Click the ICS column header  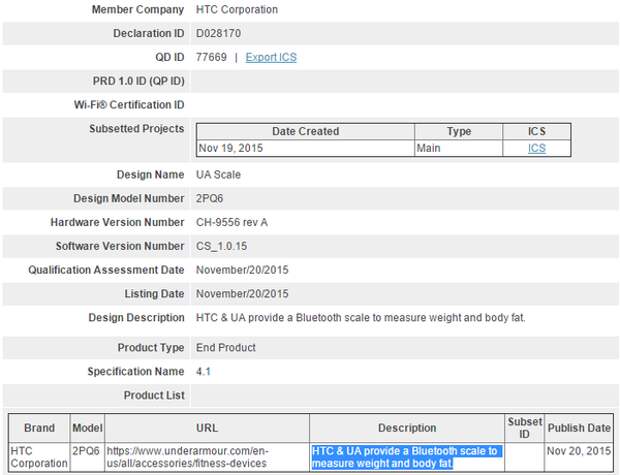click(537, 131)
